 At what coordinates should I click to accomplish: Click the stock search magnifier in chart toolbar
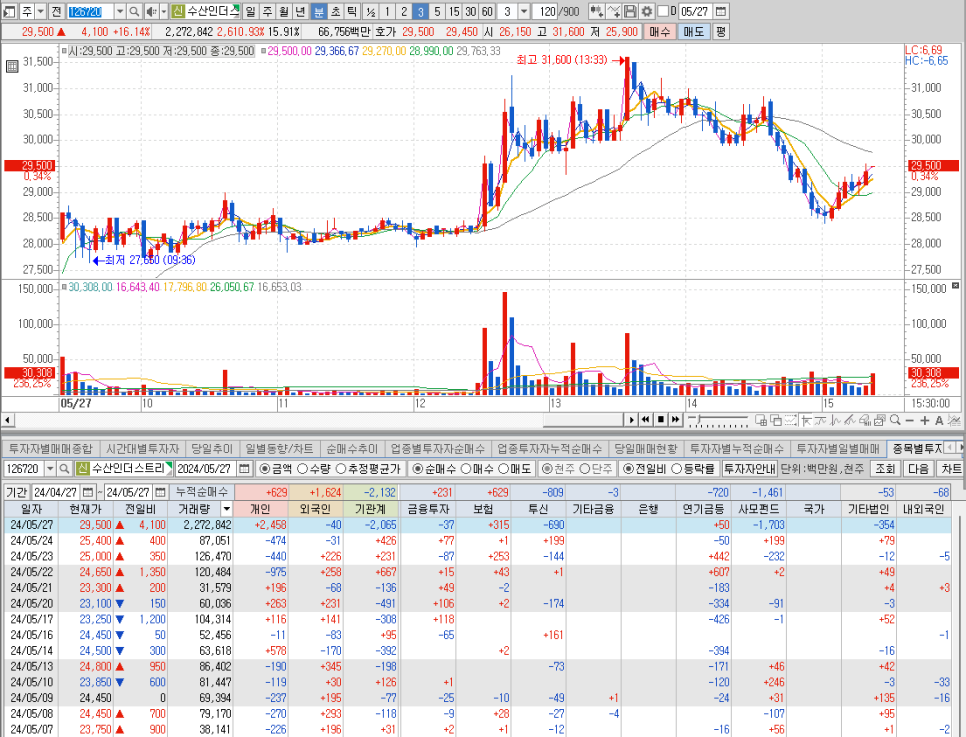click(134, 11)
